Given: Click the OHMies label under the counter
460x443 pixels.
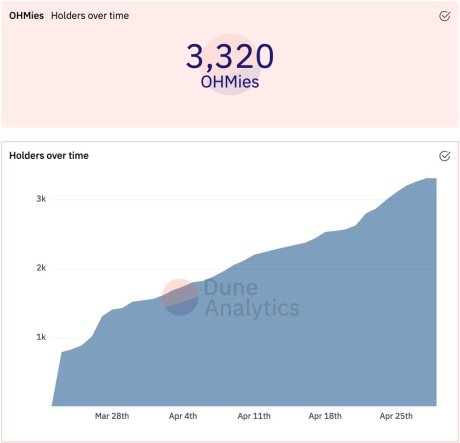Looking at the screenshot, I should 230,82.
